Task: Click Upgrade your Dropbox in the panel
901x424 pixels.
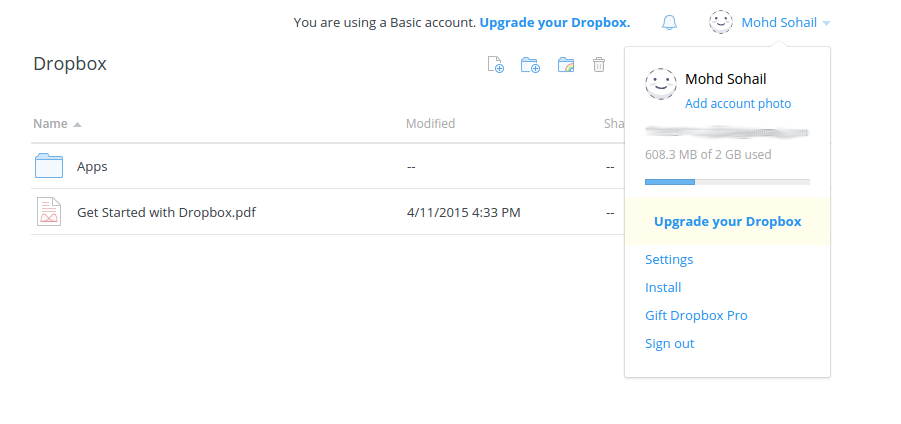Action: click(727, 222)
